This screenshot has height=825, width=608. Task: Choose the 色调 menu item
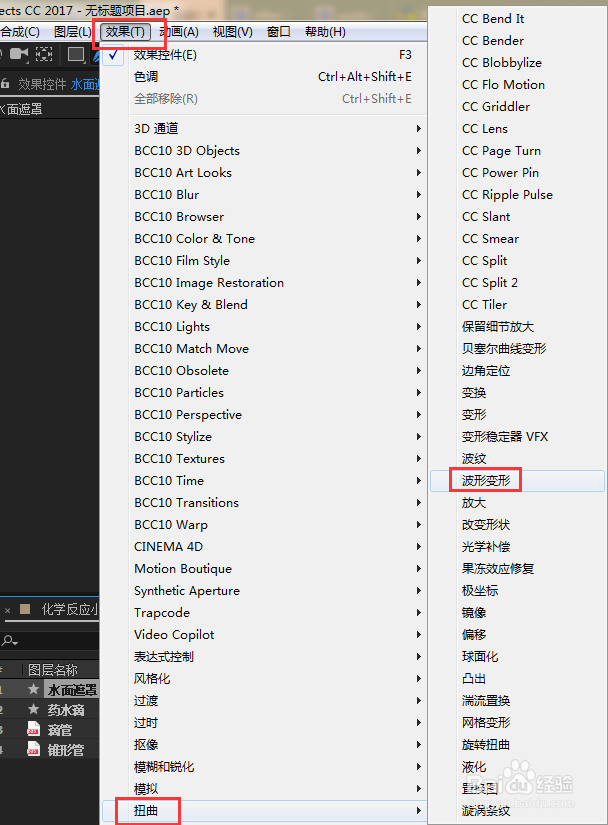click(x=263, y=77)
